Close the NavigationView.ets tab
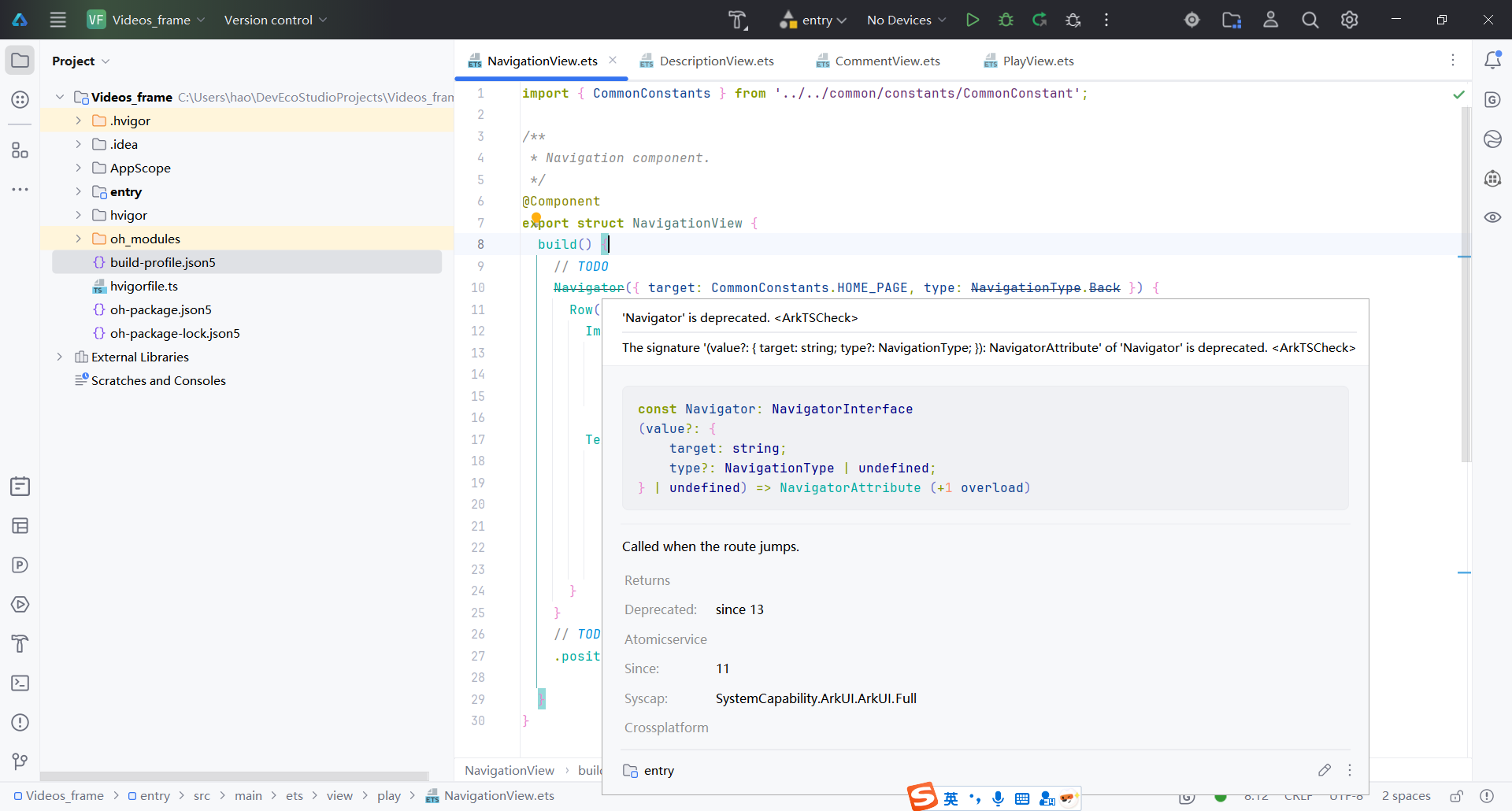This screenshot has height=811, width=1512. (613, 61)
